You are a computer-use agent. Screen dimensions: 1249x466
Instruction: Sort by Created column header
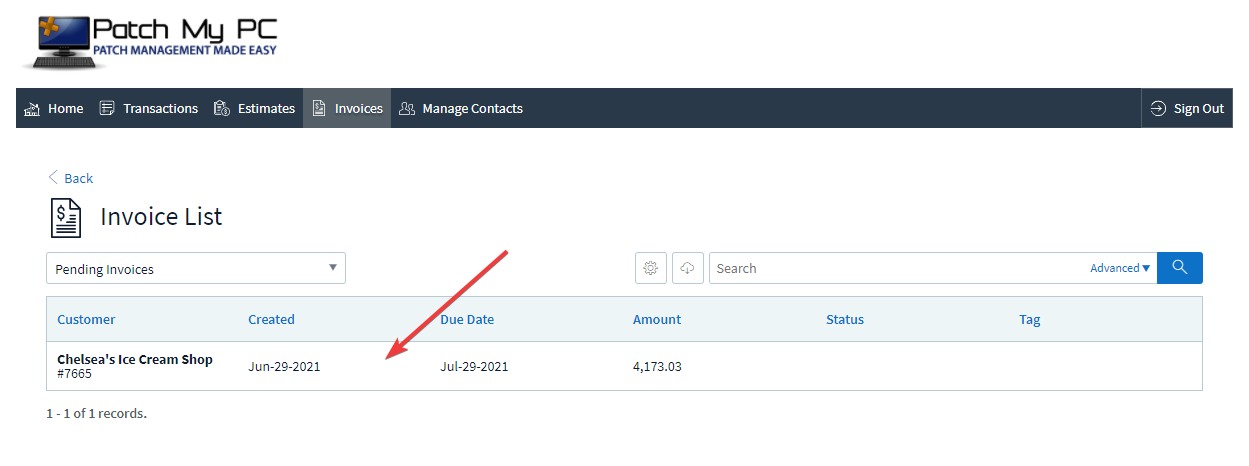pyautogui.click(x=271, y=320)
